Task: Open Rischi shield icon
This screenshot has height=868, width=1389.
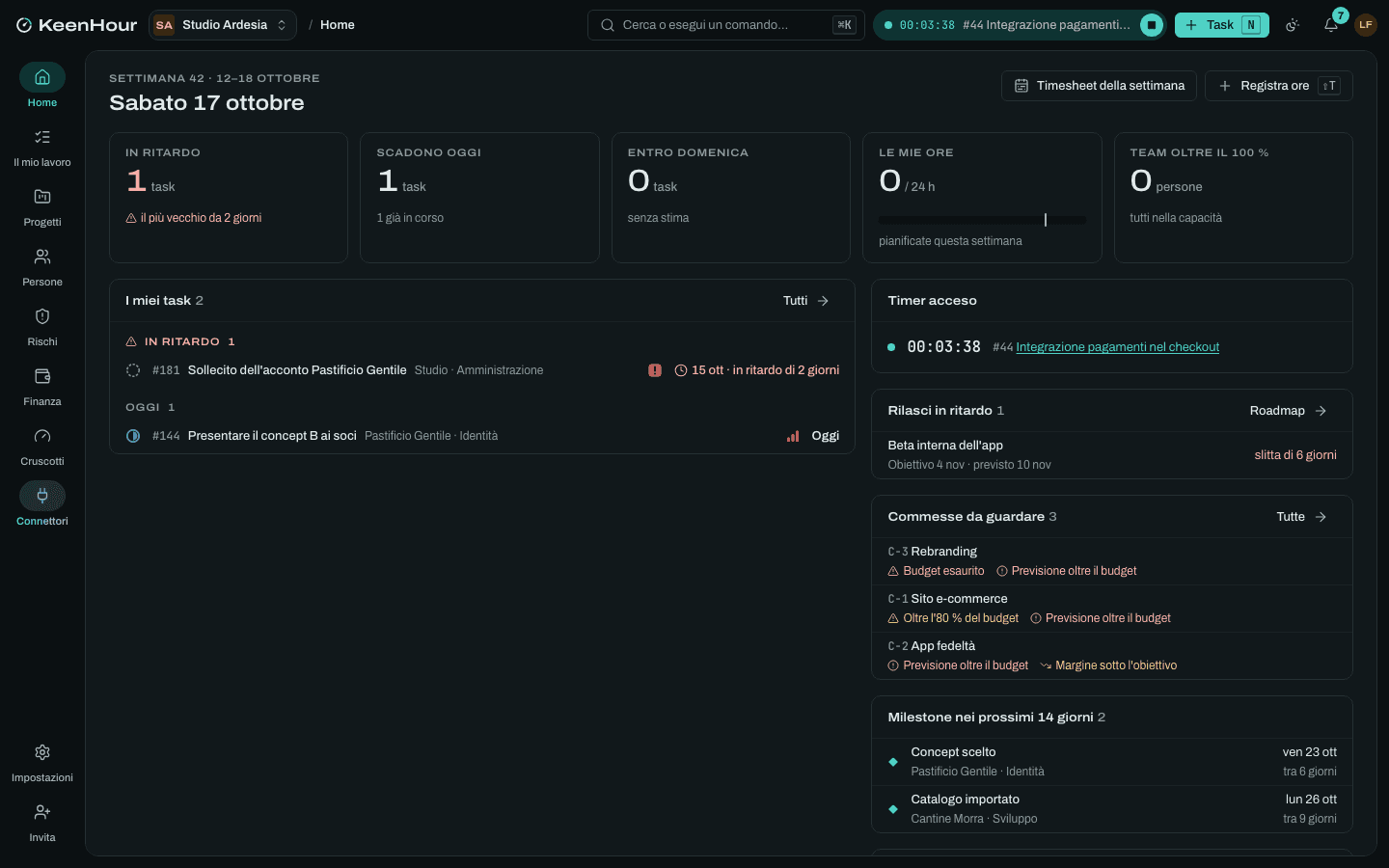Action: tap(42, 316)
